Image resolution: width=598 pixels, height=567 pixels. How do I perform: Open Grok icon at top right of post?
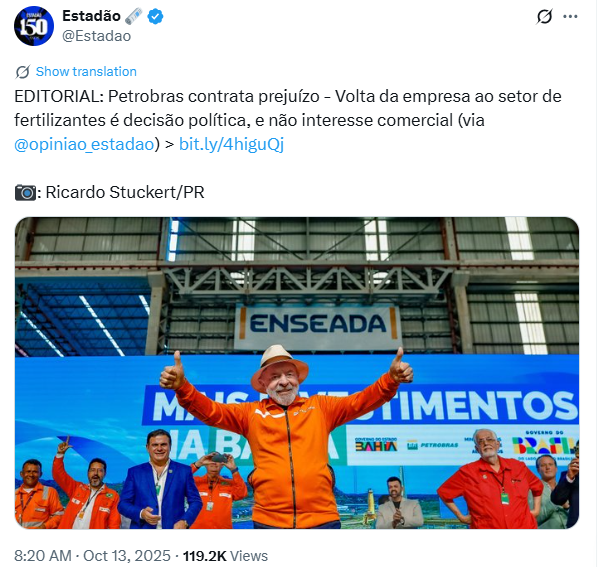[544, 16]
